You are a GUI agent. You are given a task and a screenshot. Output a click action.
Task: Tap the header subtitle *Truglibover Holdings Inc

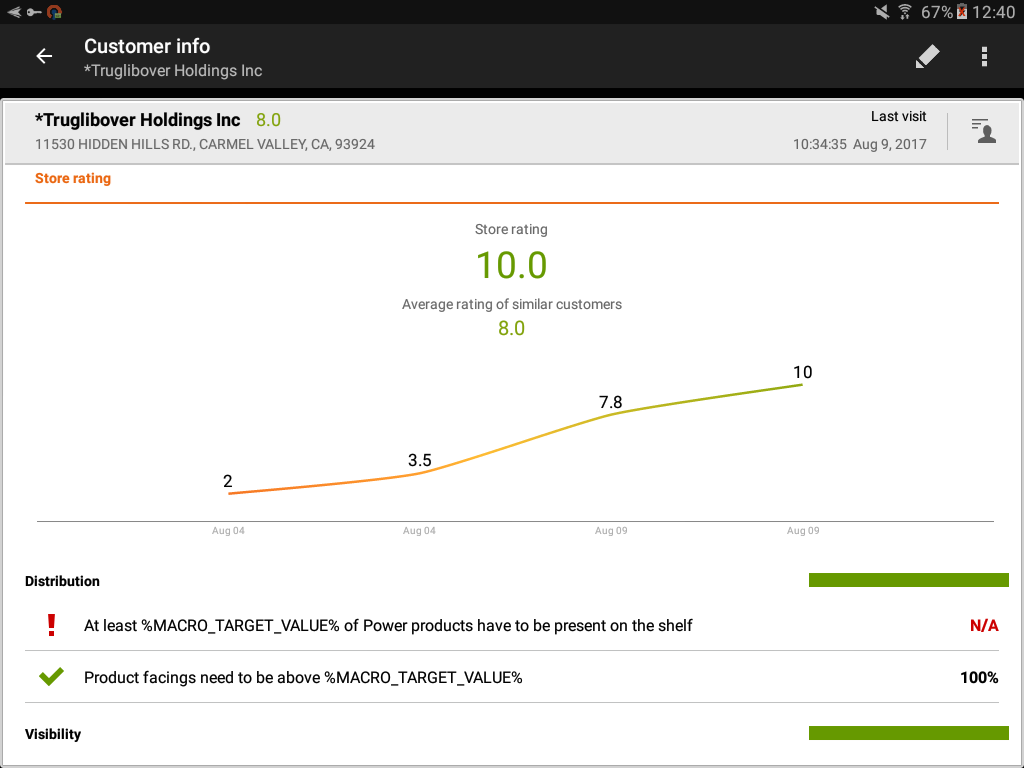(173, 71)
